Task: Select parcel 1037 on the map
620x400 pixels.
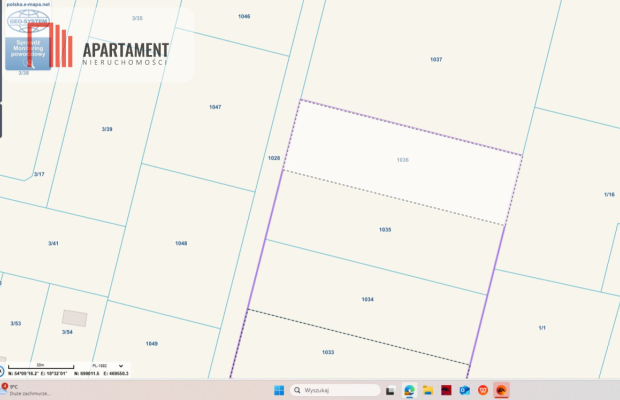Action: (436, 60)
